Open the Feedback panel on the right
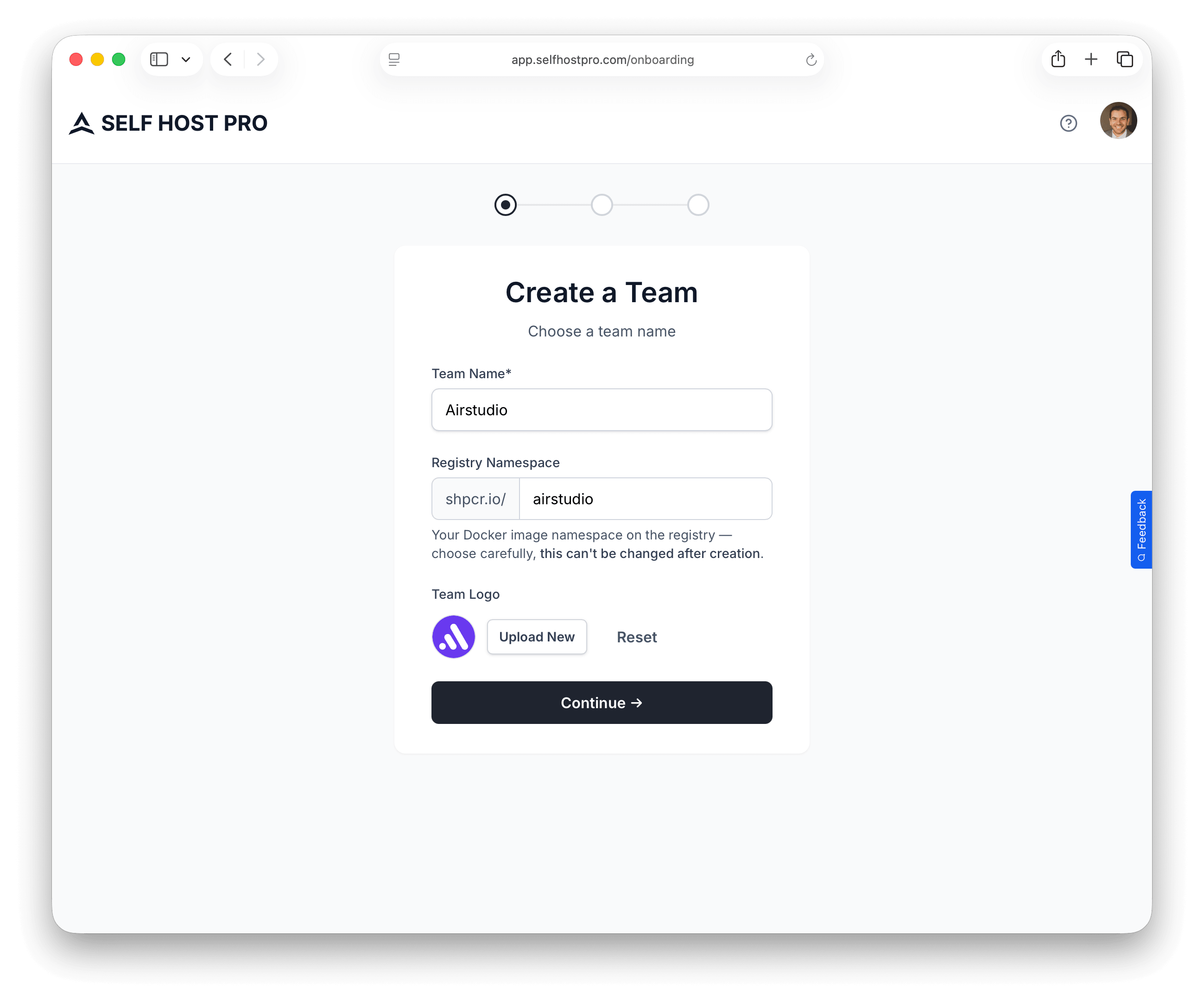Screen dimensions: 1204x1002 pos(1141,529)
